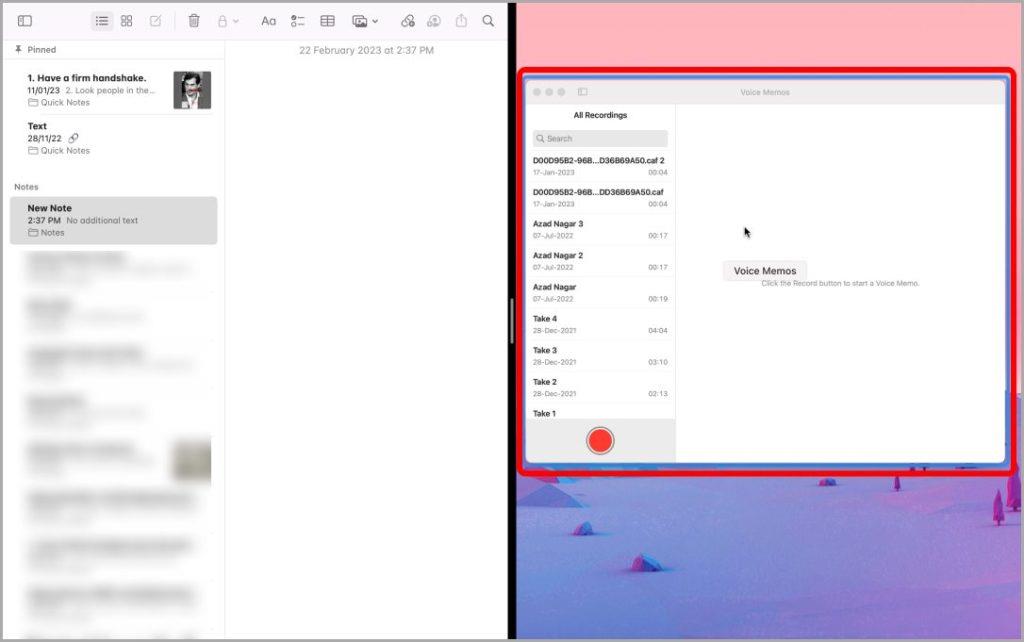The height and width of the screenshot is (642, 1024).
Task: Open the pinned note 'Have a firm handshake'
Action: coord(114,90)
